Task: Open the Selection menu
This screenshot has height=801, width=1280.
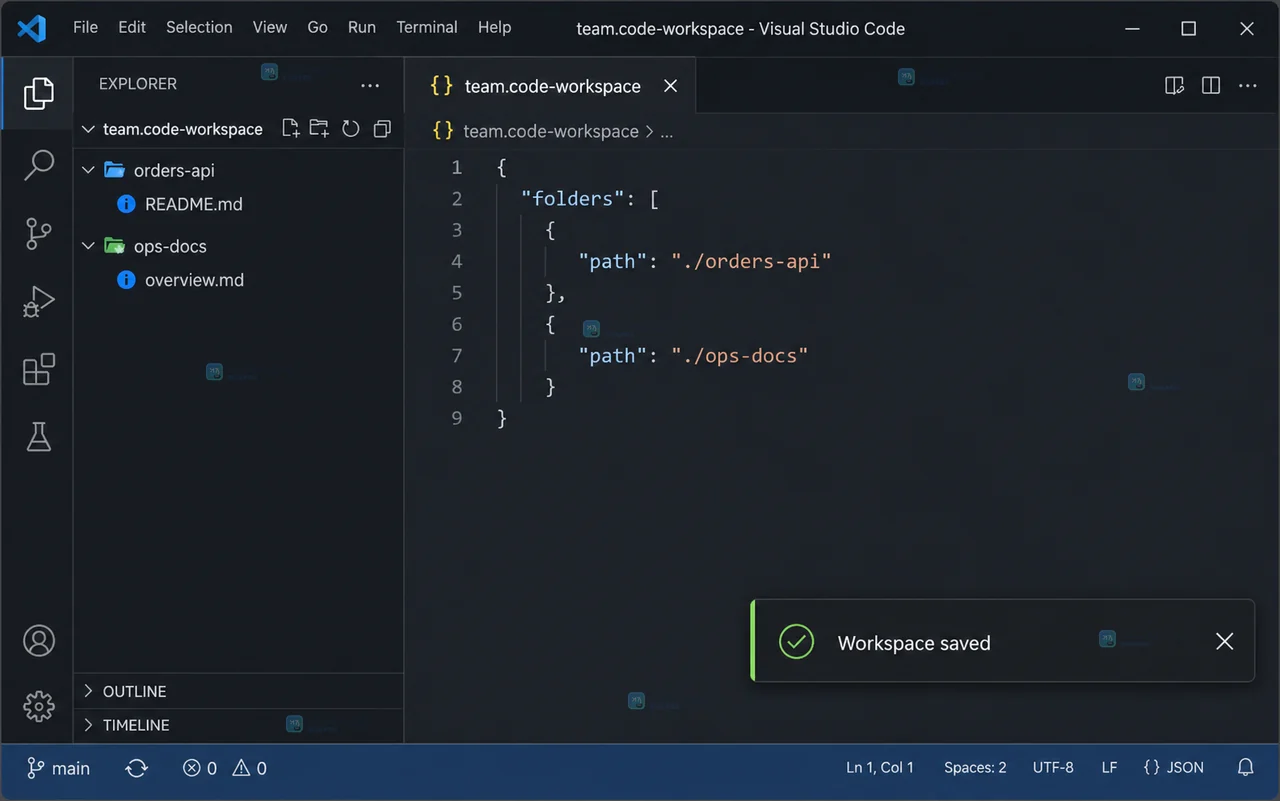Action: 199,27
